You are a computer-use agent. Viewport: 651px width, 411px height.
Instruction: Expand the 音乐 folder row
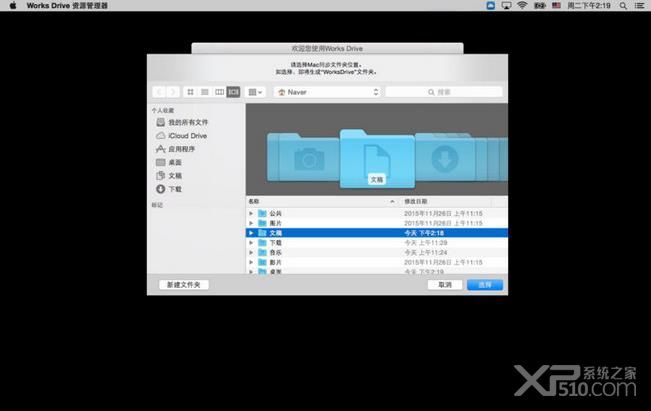(x=251, y=252)
